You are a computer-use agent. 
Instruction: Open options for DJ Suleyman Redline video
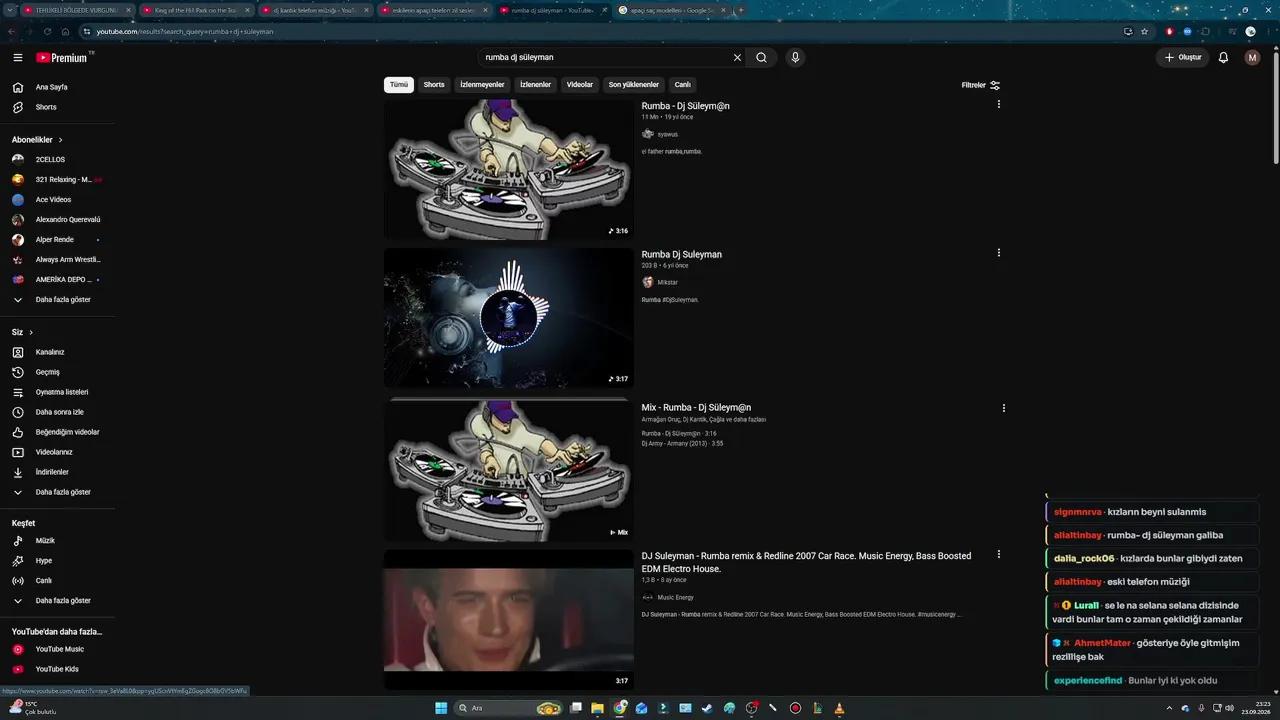(x=998, y=554)
